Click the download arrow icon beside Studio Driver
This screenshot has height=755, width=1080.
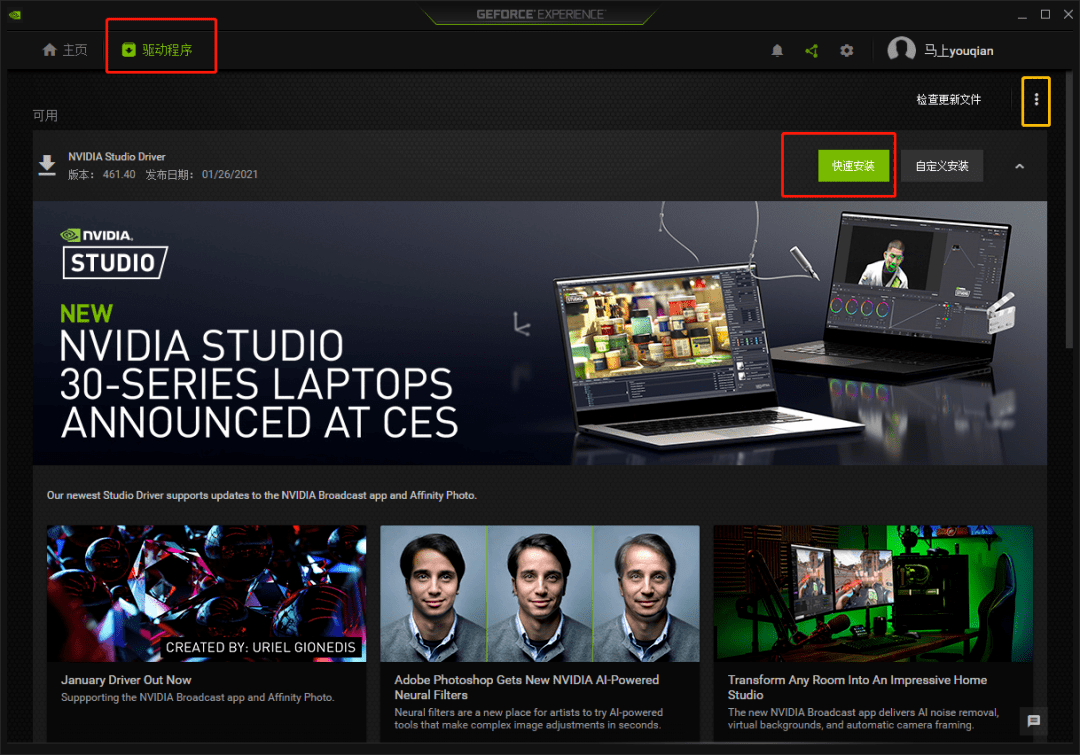coord(47,165)
